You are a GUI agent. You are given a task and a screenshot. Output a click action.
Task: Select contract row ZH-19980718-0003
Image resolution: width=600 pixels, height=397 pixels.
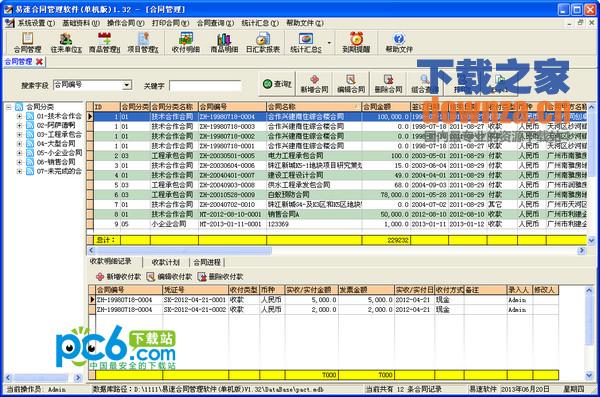point(340,126)
